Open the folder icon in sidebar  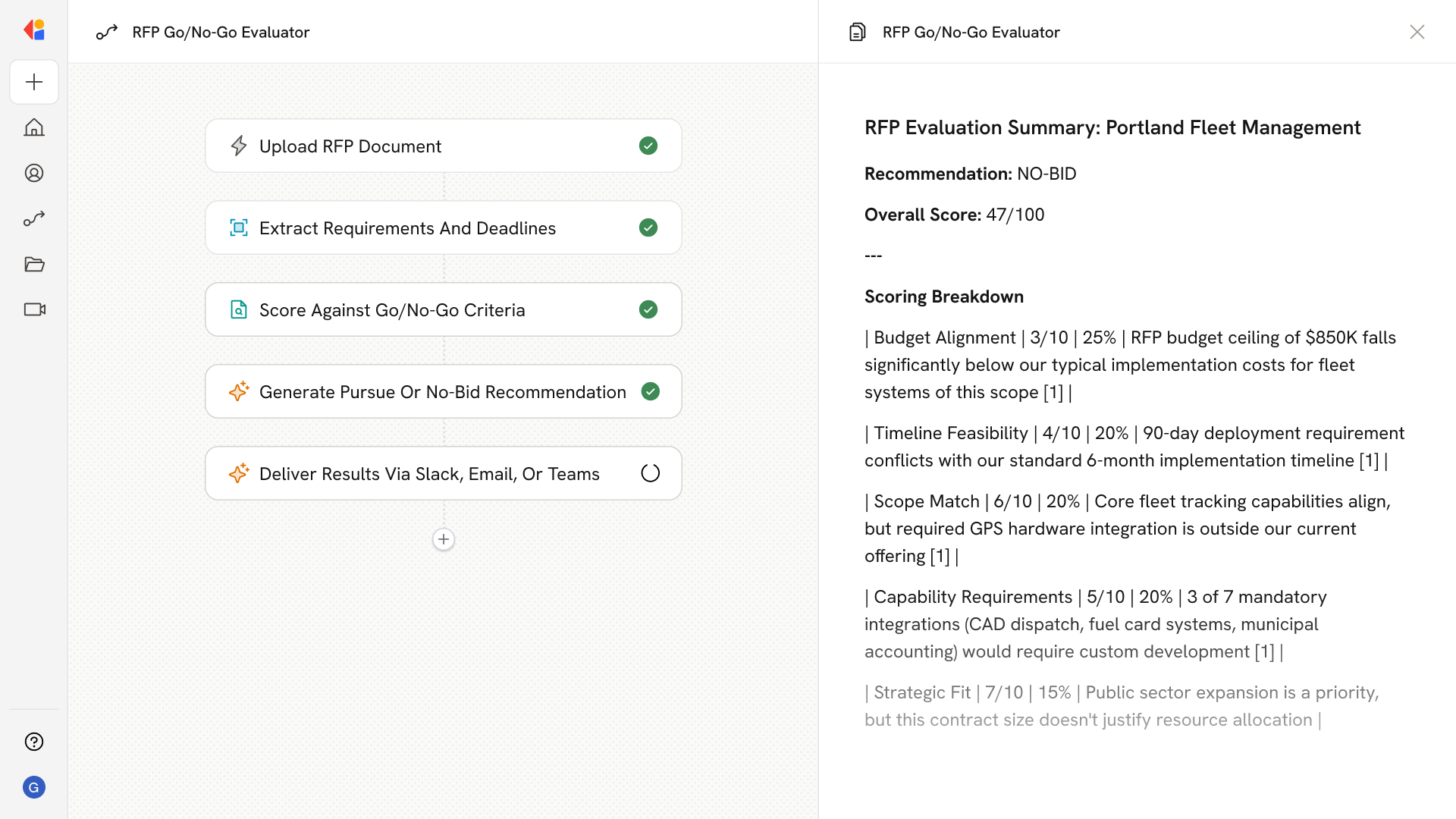click(34, 264)
